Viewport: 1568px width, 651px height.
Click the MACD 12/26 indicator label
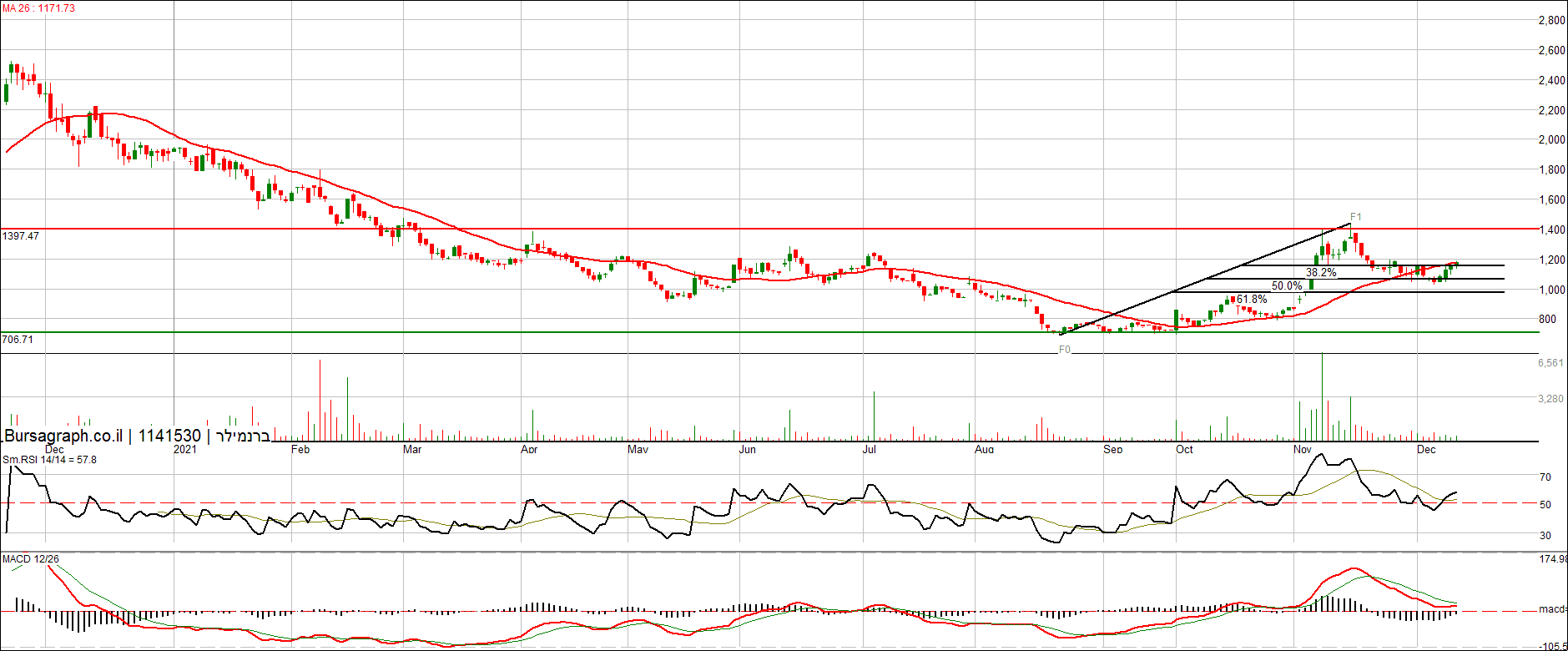click(31, 559)
